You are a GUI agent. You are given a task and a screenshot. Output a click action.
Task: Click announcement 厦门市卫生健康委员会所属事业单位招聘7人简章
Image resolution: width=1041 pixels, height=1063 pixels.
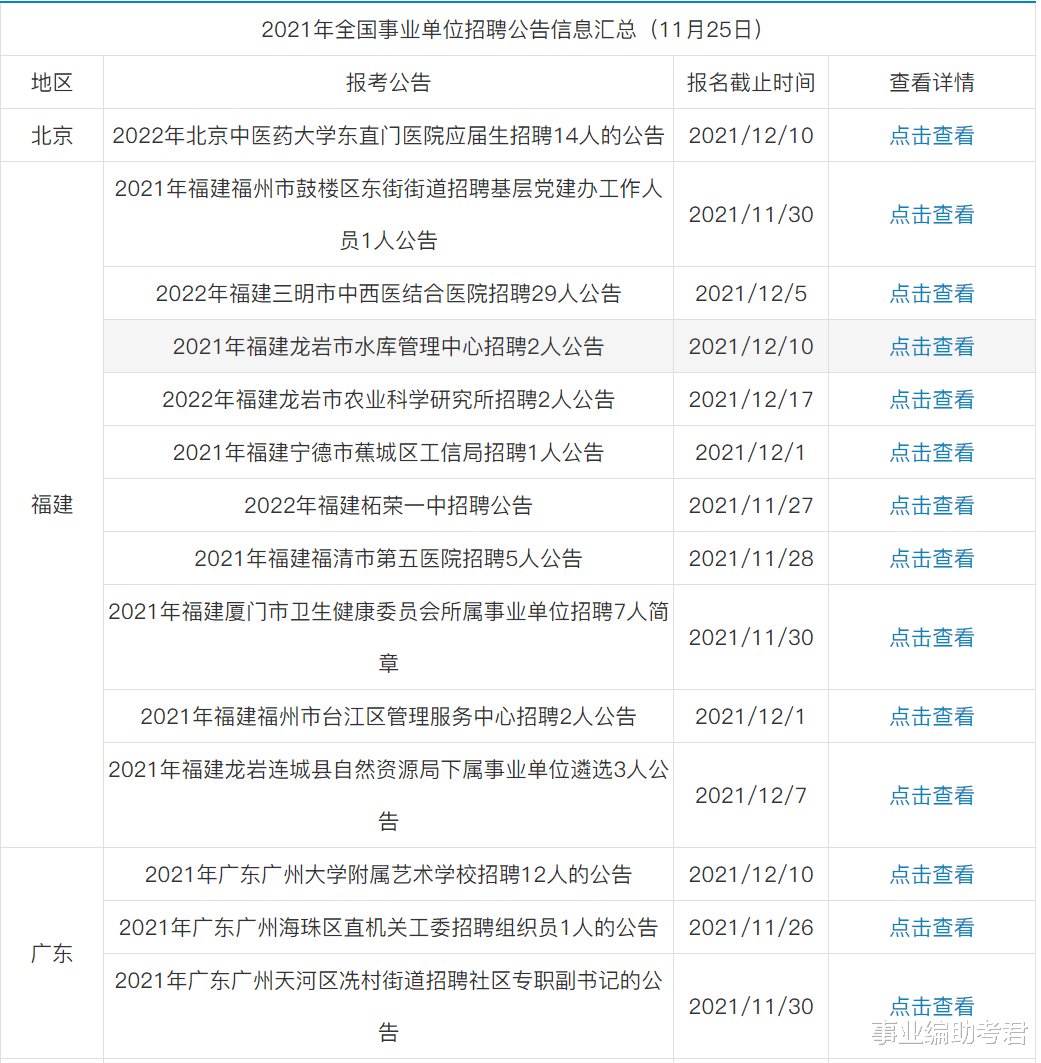click(x=388, y=637)
